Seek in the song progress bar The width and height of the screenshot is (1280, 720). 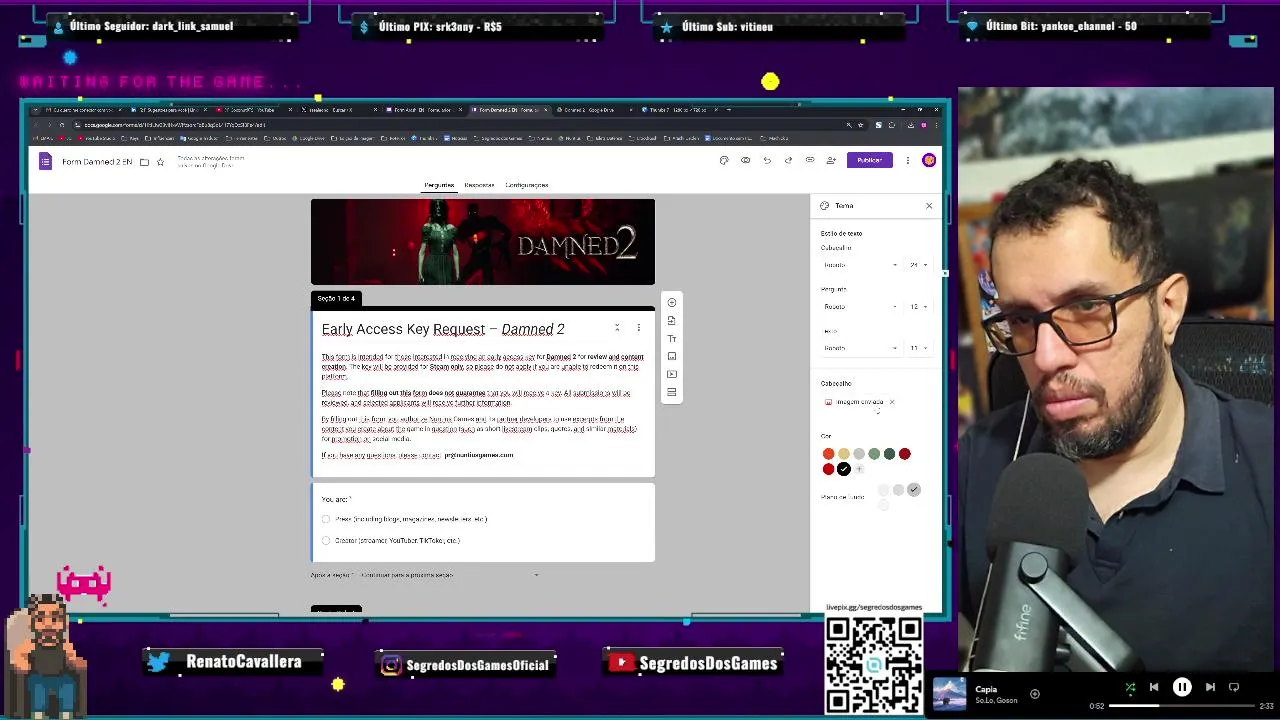[x=1180, y=706]
